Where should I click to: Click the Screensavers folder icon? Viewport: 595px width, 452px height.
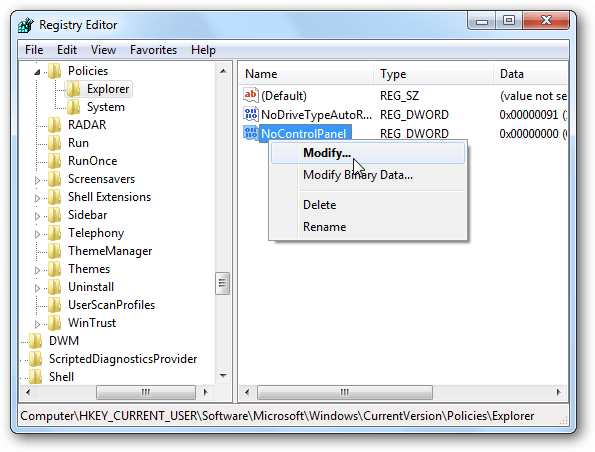[54, 179]
